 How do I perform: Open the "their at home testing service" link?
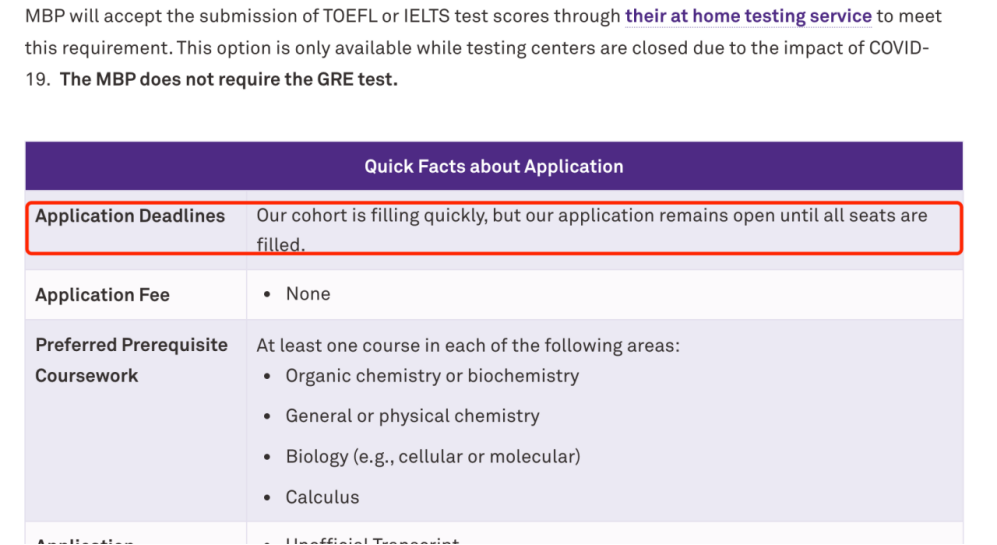click(x=748, y=17)
